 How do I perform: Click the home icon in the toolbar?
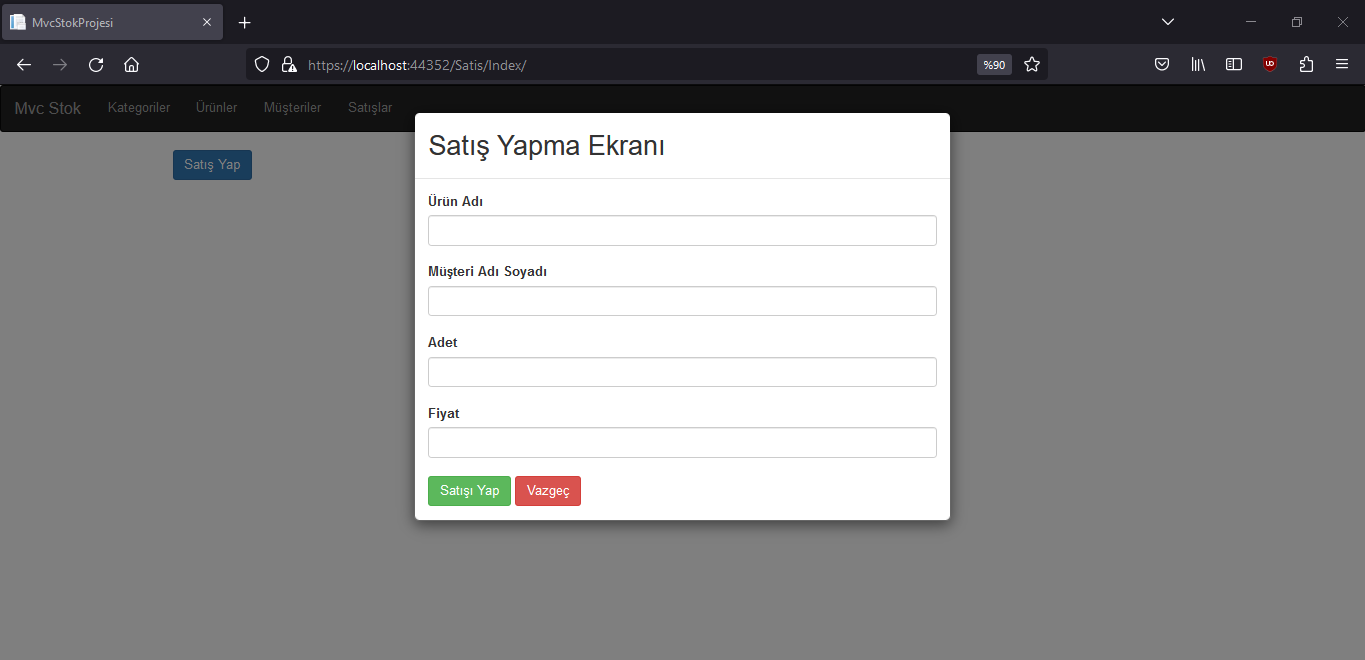[131, 64]
